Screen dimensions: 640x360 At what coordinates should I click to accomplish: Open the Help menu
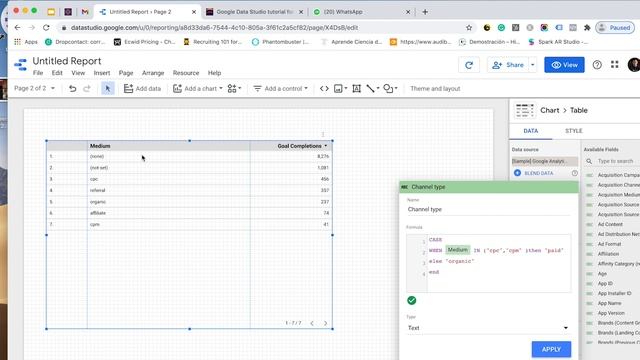pyautogui.click(x=214, y=73)
